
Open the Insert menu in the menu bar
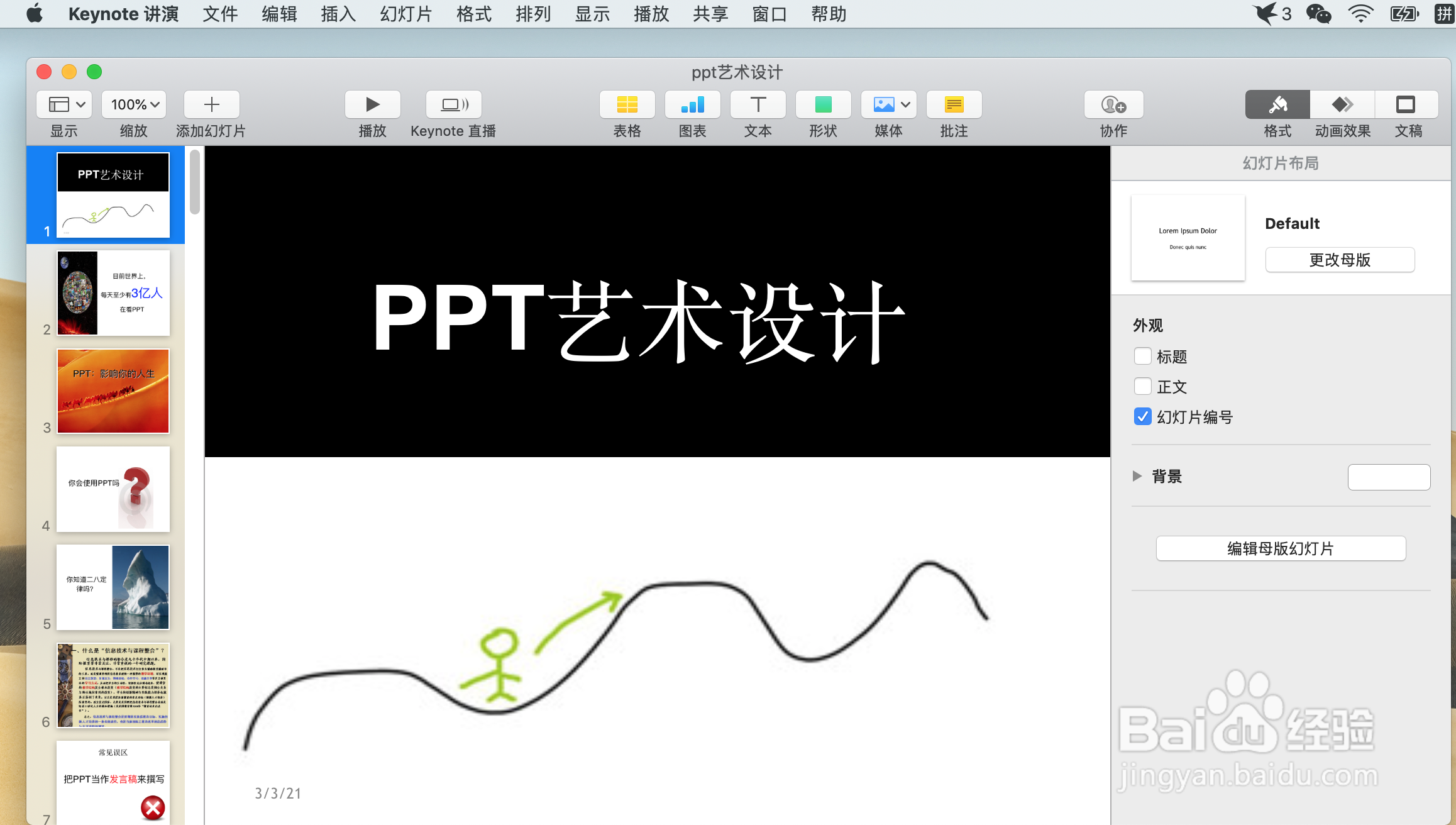pyautogui.click(x=338, y=14)
